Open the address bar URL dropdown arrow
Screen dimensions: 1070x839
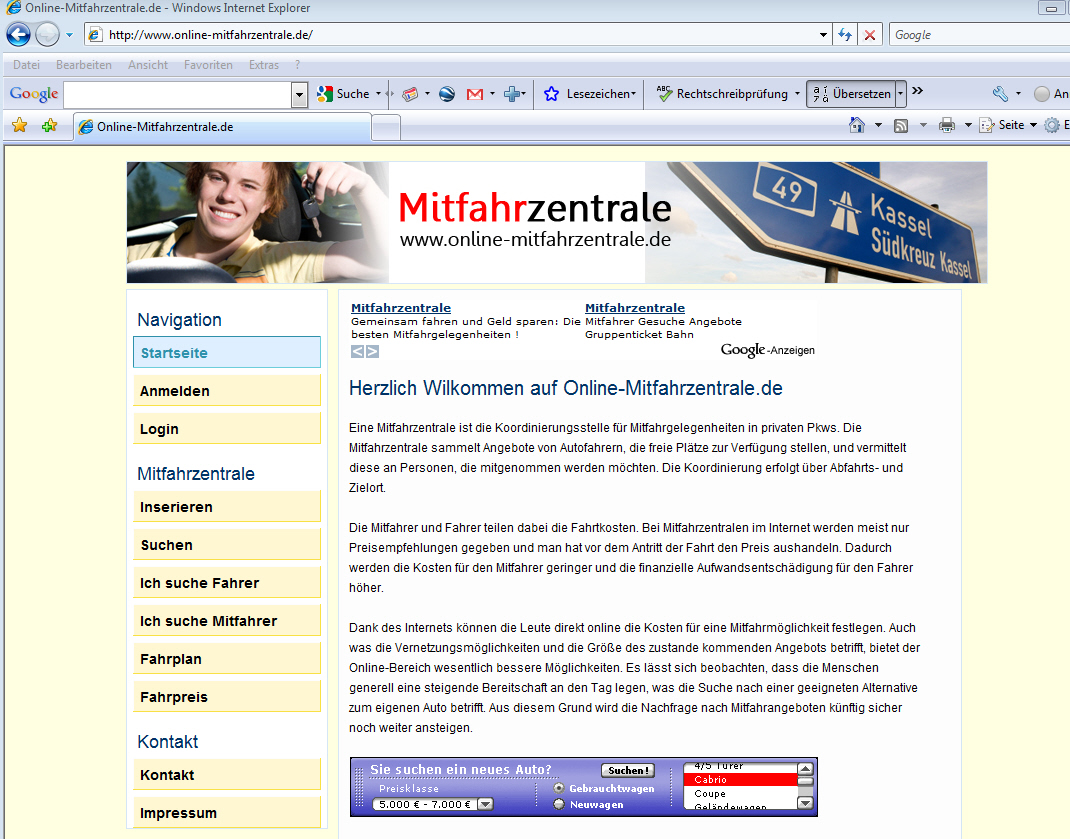[823, 35]
